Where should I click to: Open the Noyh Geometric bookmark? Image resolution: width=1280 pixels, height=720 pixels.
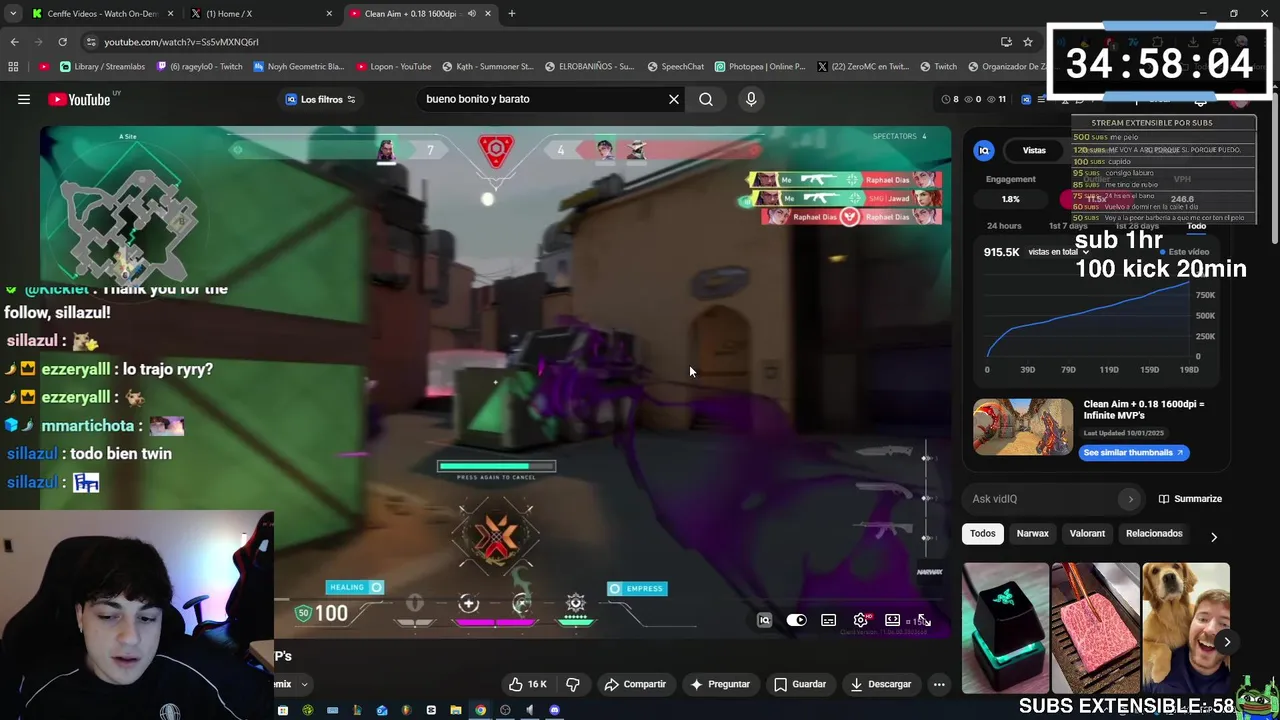click(x=298, y=67)
